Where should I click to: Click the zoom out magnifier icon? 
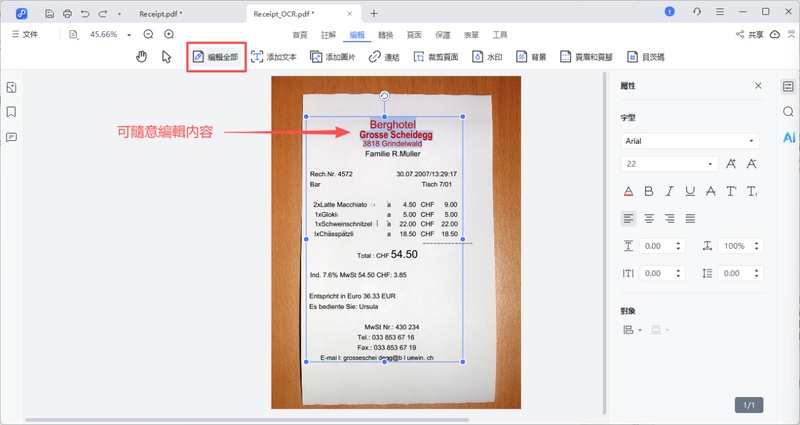click(x=148, y=34)
